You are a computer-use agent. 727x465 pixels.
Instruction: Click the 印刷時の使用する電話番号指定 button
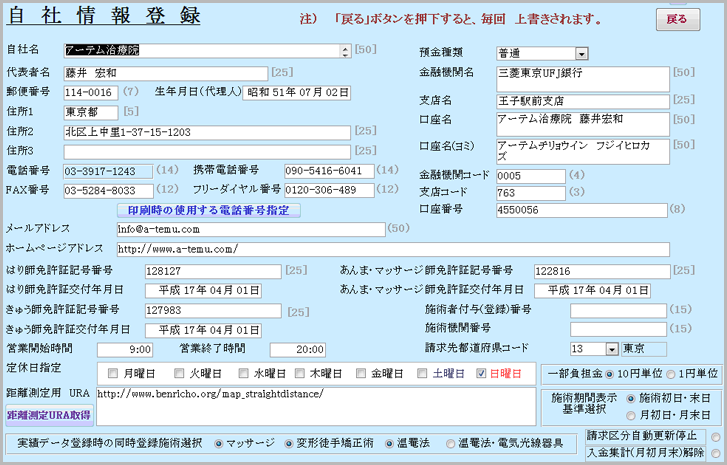[x=208, y=210]
